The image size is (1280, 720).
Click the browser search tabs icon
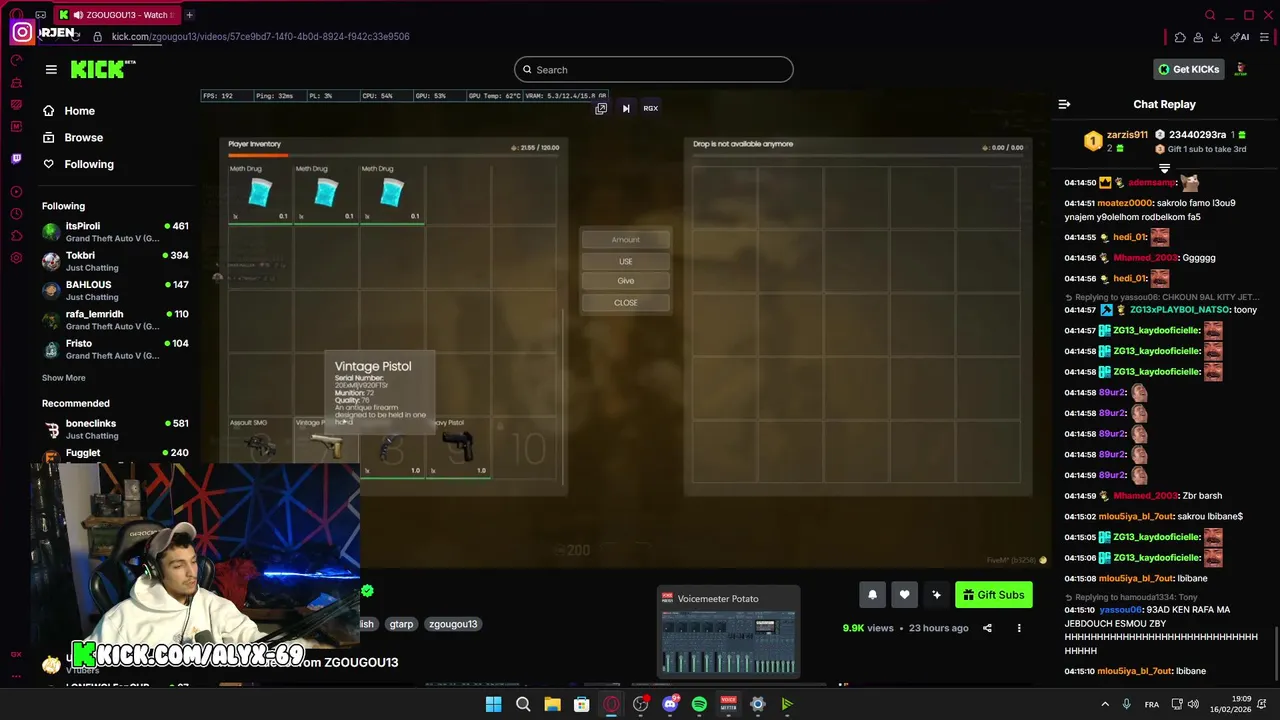coord(1210,15)
